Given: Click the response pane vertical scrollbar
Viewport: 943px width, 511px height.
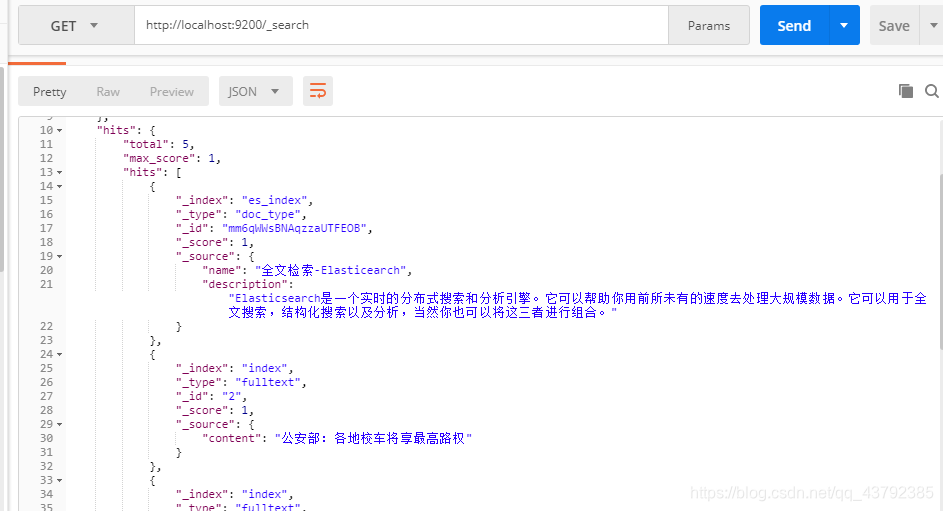Looking at the screenshot, I should [x=940, y=262].
